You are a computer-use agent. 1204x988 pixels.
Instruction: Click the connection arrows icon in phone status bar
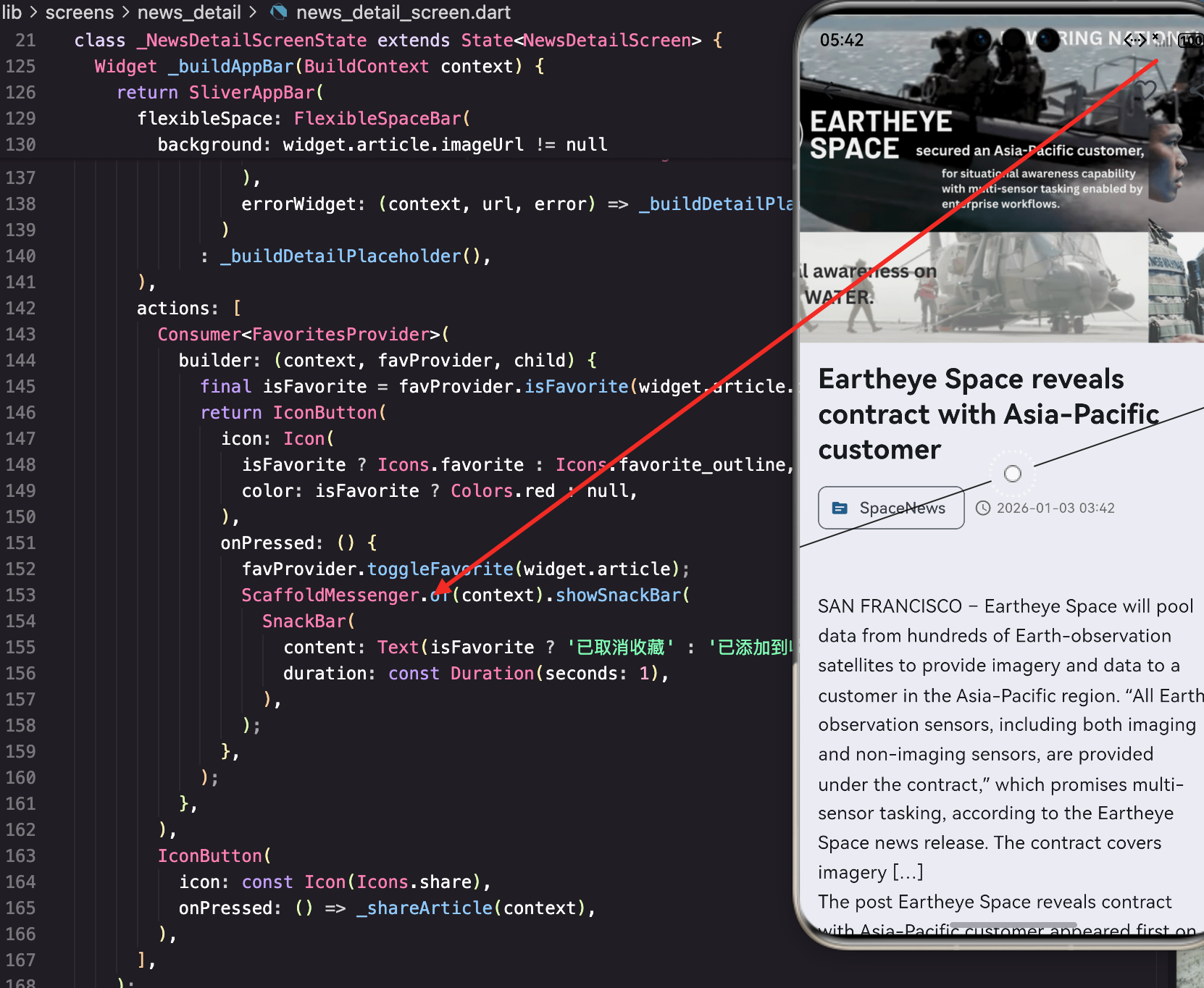pyautogui.click(x=1136, y=40)
